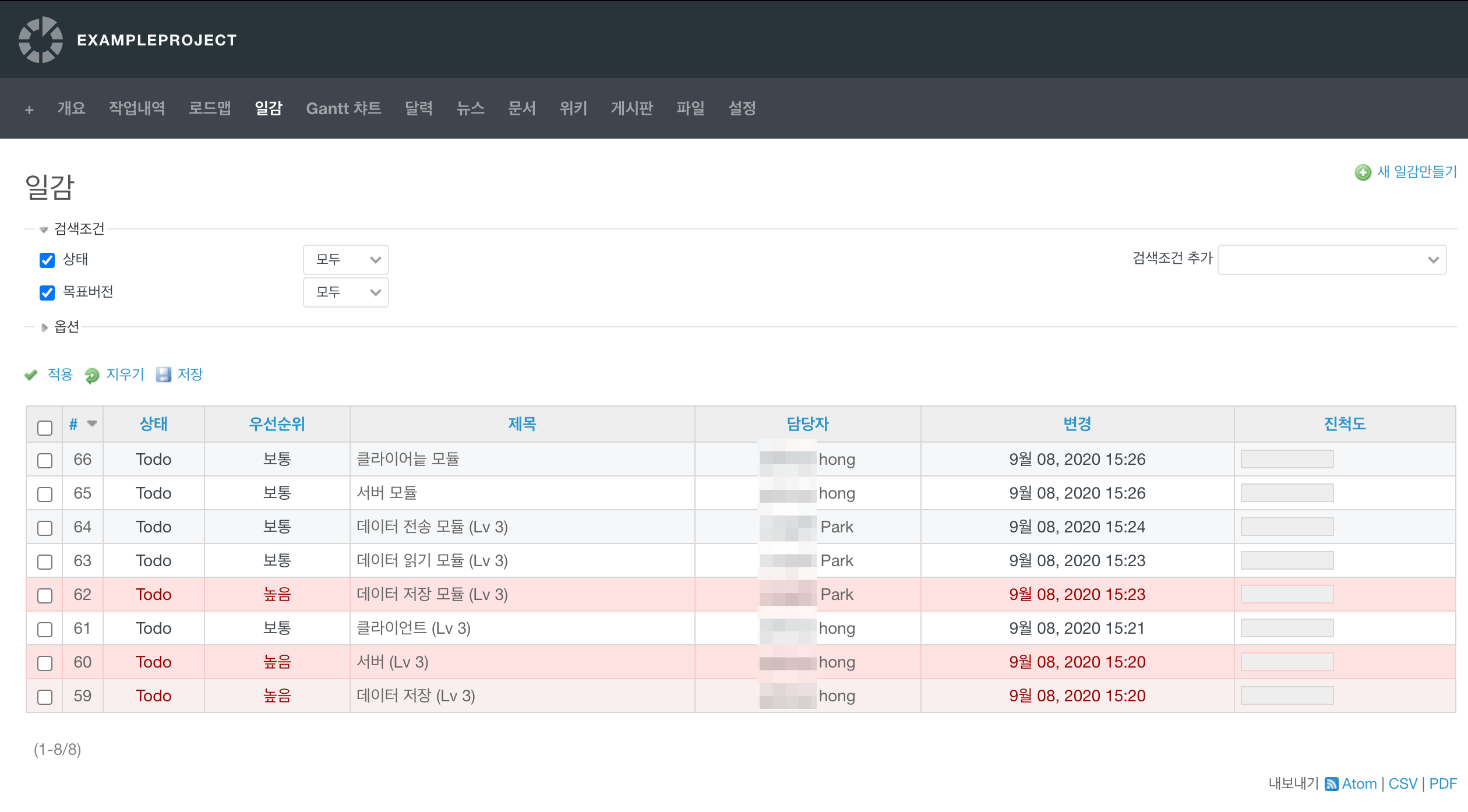This screenshot has height=812, width=1468.
Task: Click the Atom feed icon
Action: pos(1331,784)
